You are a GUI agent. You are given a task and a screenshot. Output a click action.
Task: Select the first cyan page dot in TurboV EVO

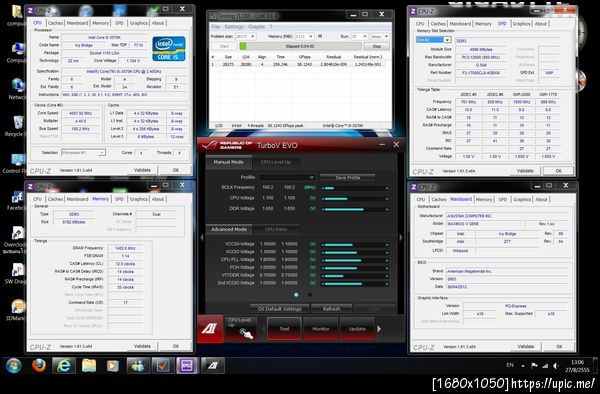296,295
